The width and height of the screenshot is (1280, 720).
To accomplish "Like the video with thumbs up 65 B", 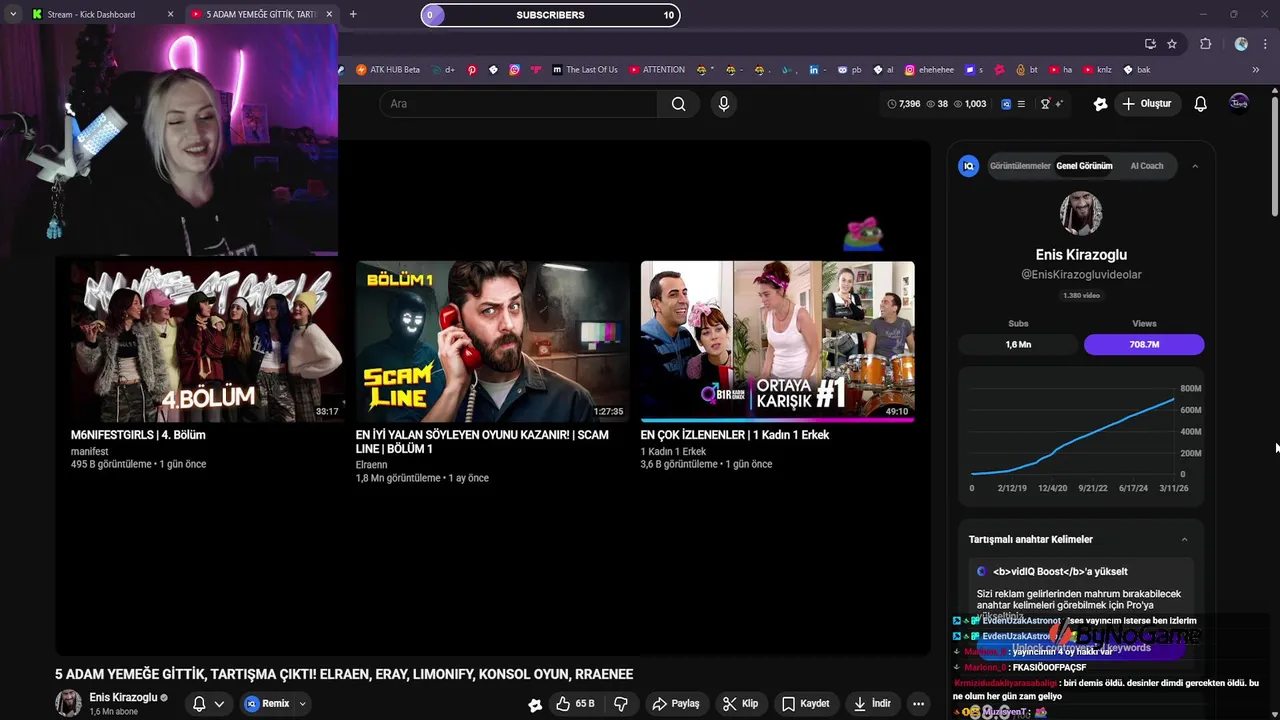I will pyautogui.click(x=575, y=704).
